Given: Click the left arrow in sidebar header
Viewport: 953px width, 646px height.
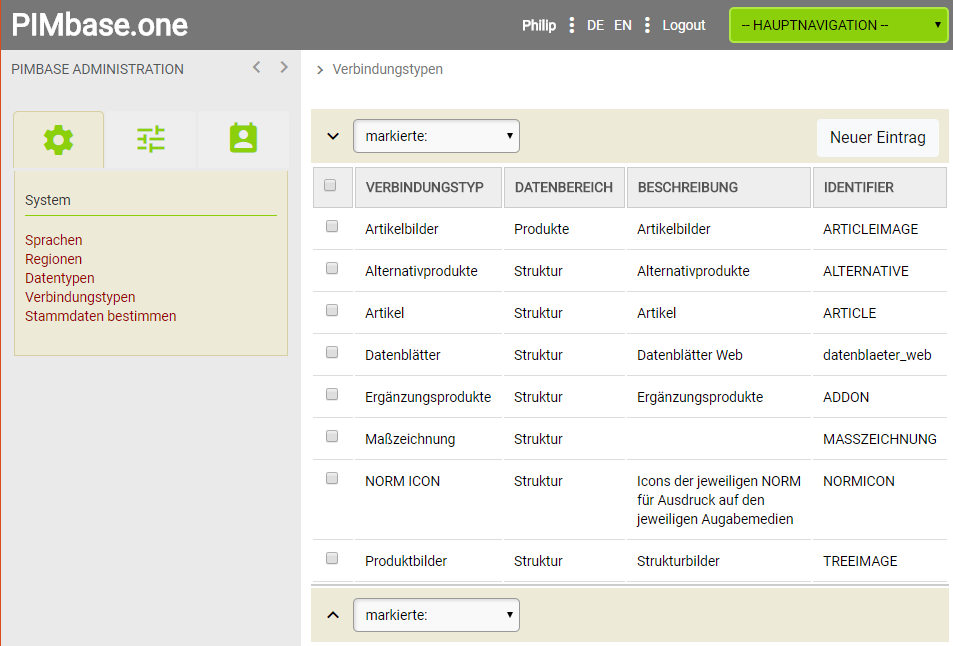Looking at the screenshot, I should [x=257, y=68].
